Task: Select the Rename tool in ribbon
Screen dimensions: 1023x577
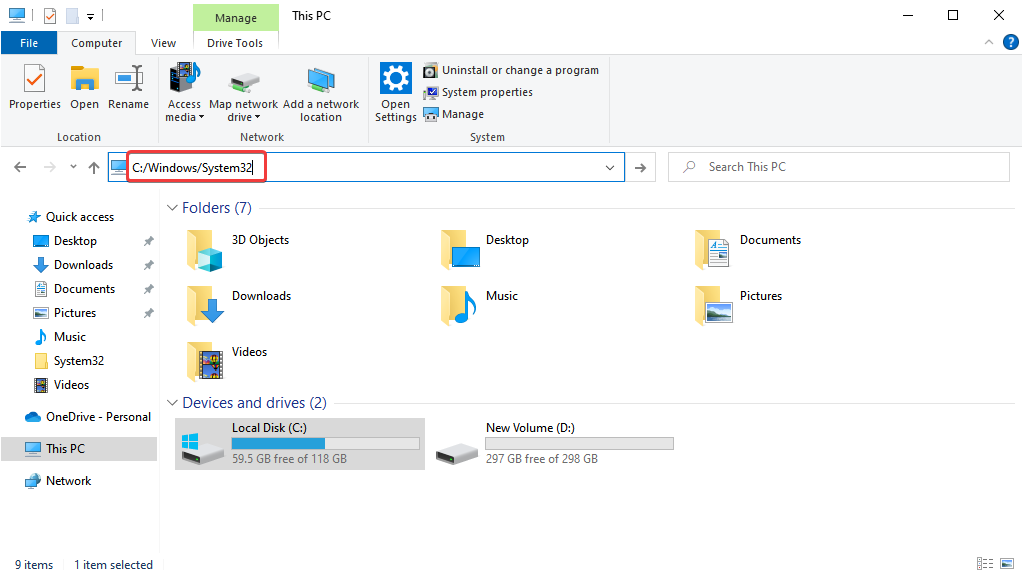Action: click(129, 87)
